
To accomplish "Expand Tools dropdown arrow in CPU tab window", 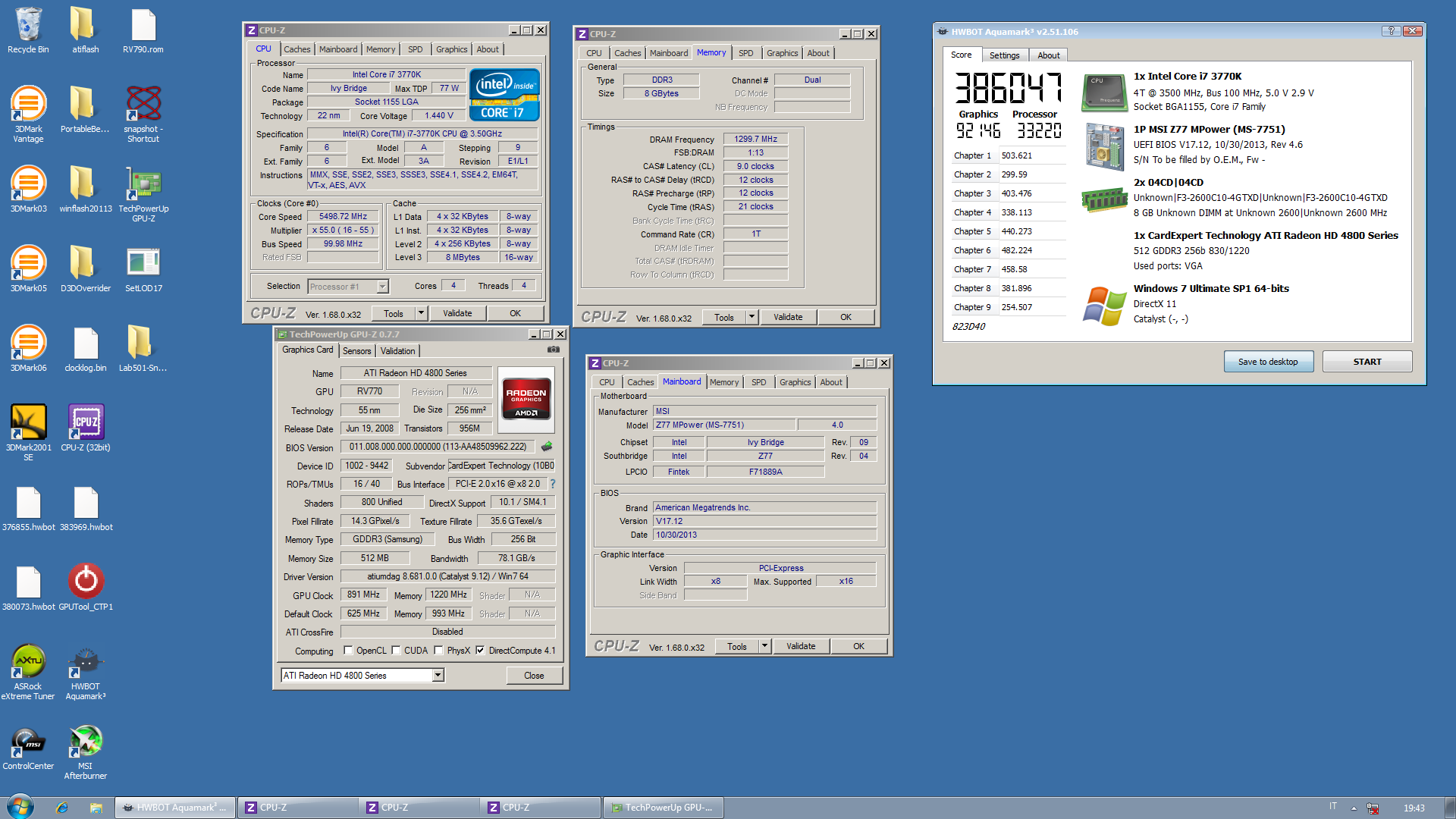I will point(422,313).
